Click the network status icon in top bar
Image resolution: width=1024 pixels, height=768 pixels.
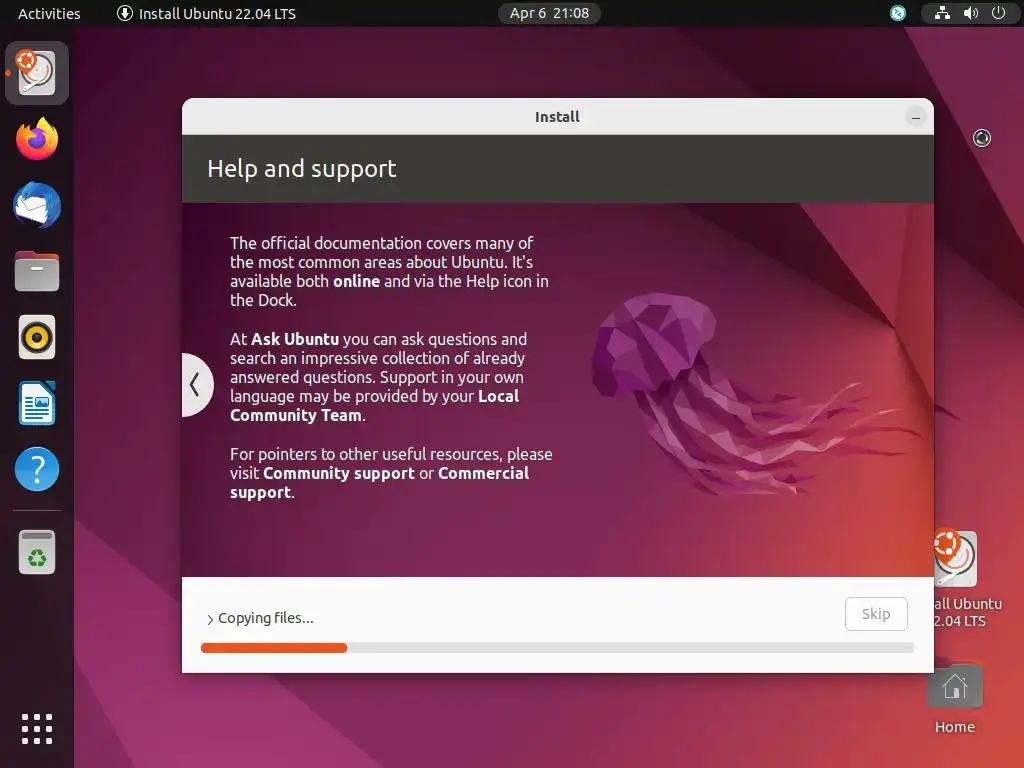coord(942,13)
